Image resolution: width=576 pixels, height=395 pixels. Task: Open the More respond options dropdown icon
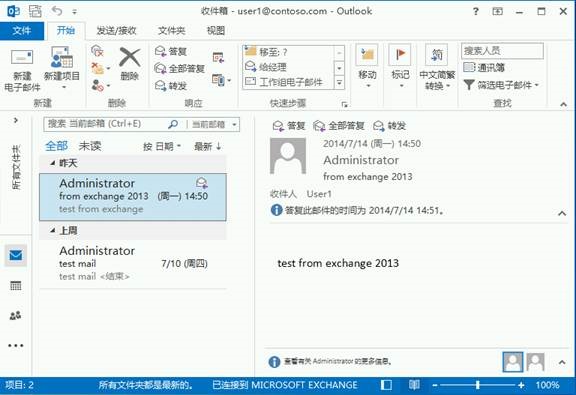[x=222, y=80]
